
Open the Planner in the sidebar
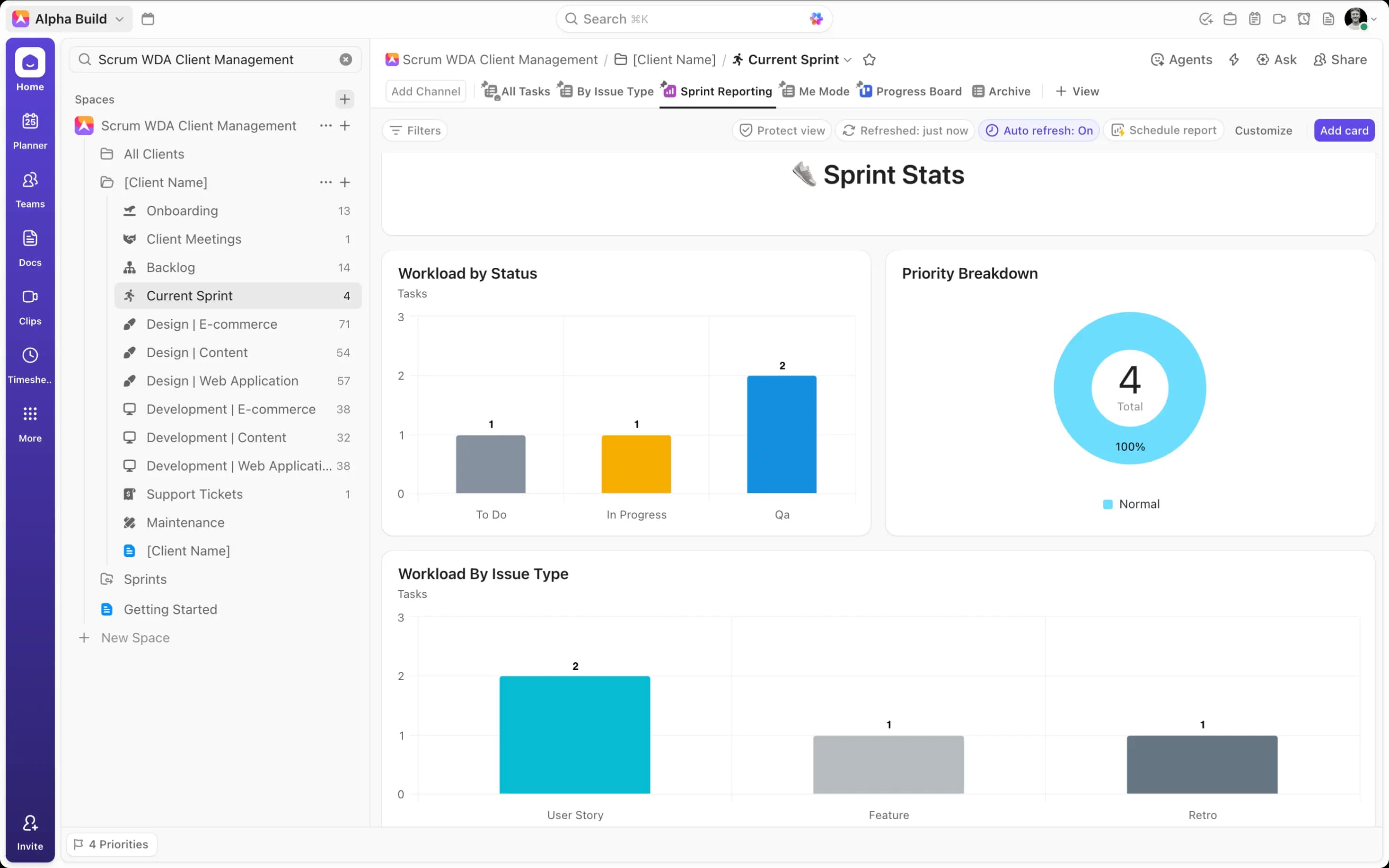click(30, 130)
